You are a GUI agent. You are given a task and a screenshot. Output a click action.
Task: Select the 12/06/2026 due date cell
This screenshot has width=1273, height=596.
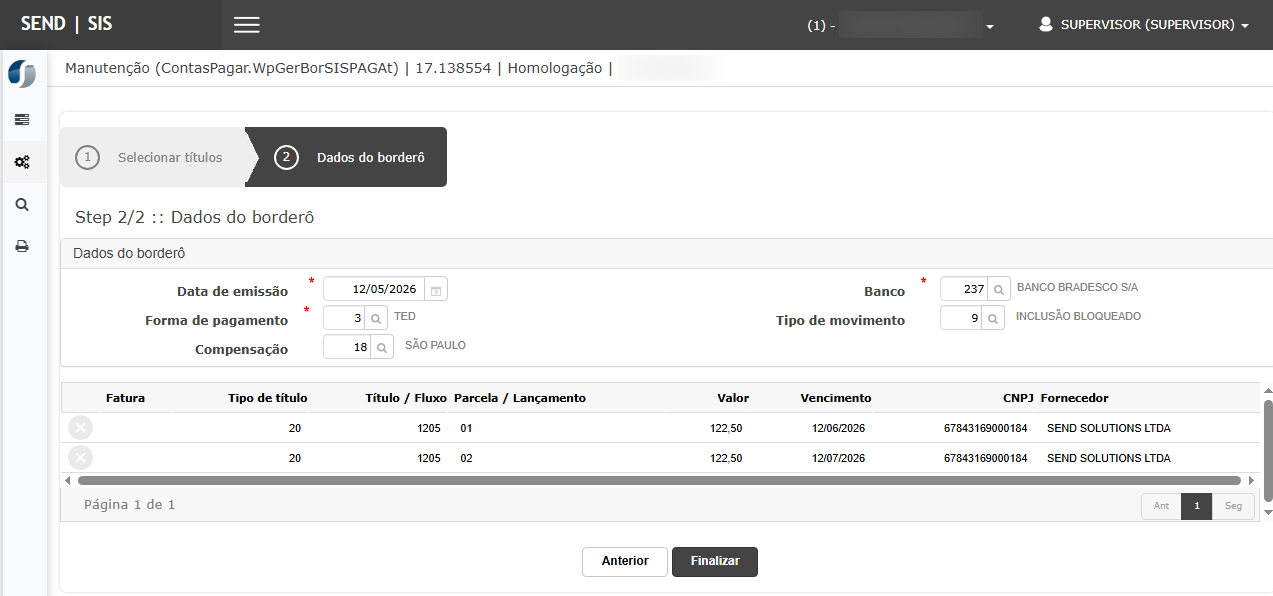point(838,428)
